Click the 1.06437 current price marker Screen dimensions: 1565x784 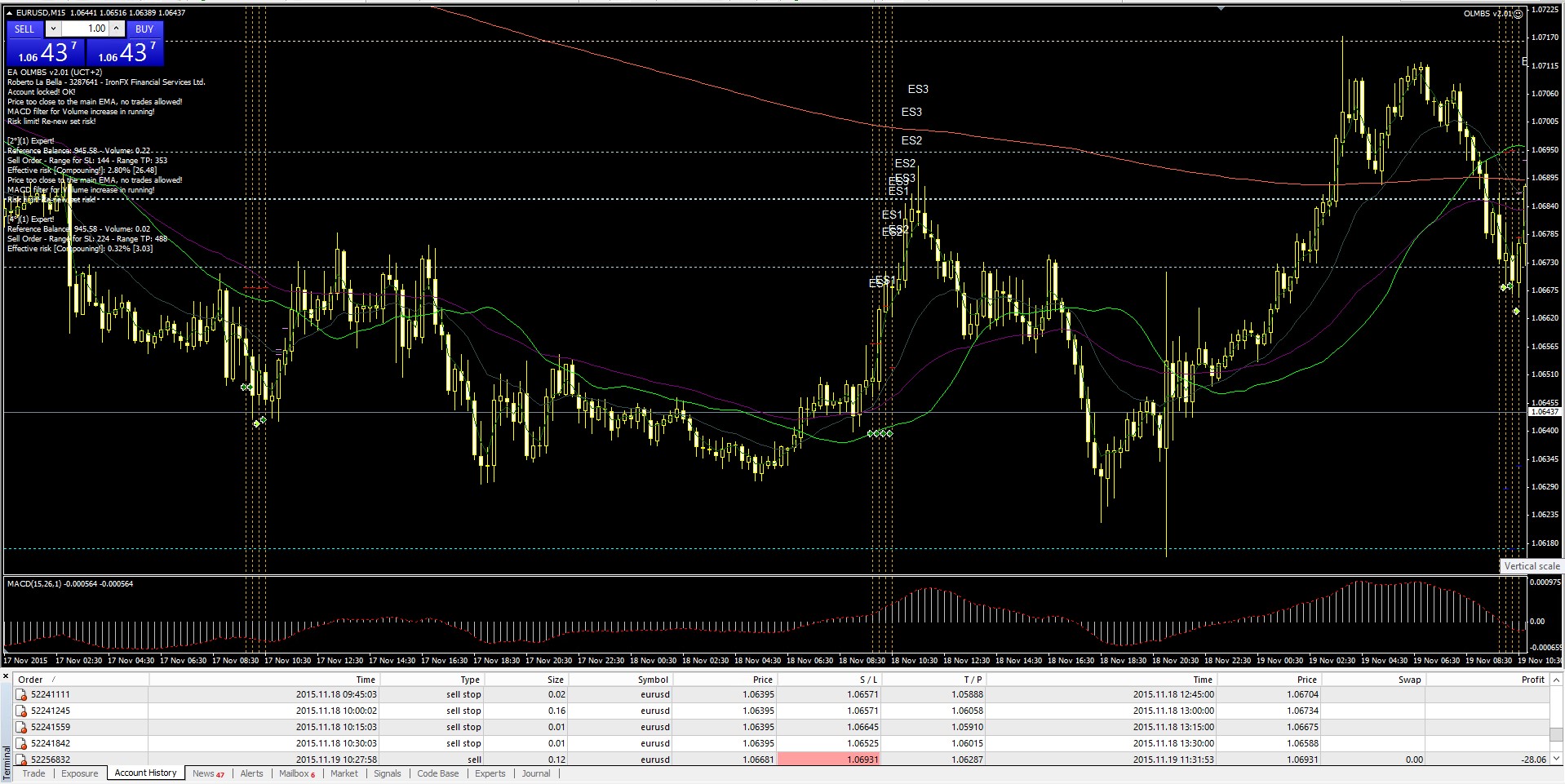click(1545, 412)
